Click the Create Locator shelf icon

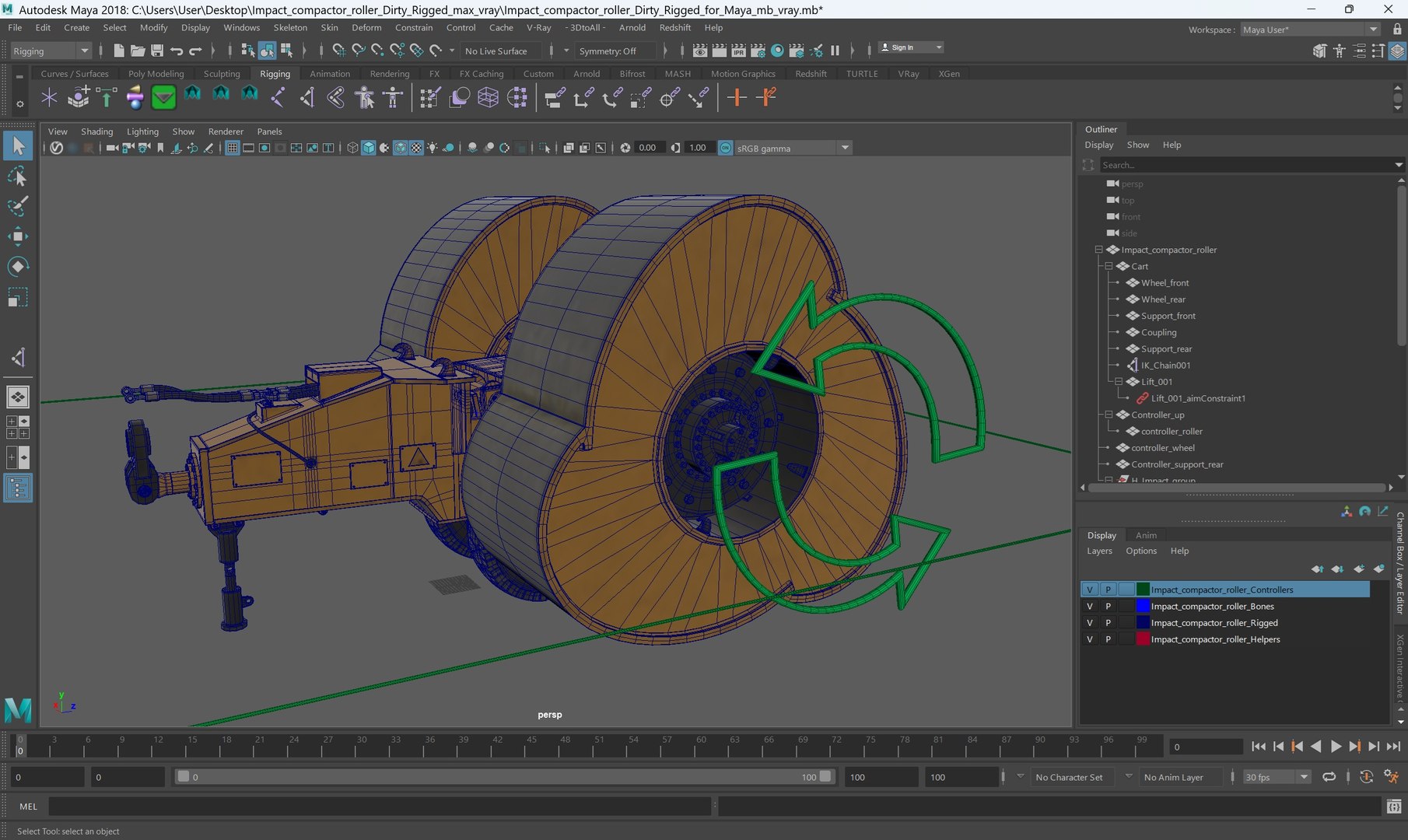pyautogui.click(x=49, y=97)
